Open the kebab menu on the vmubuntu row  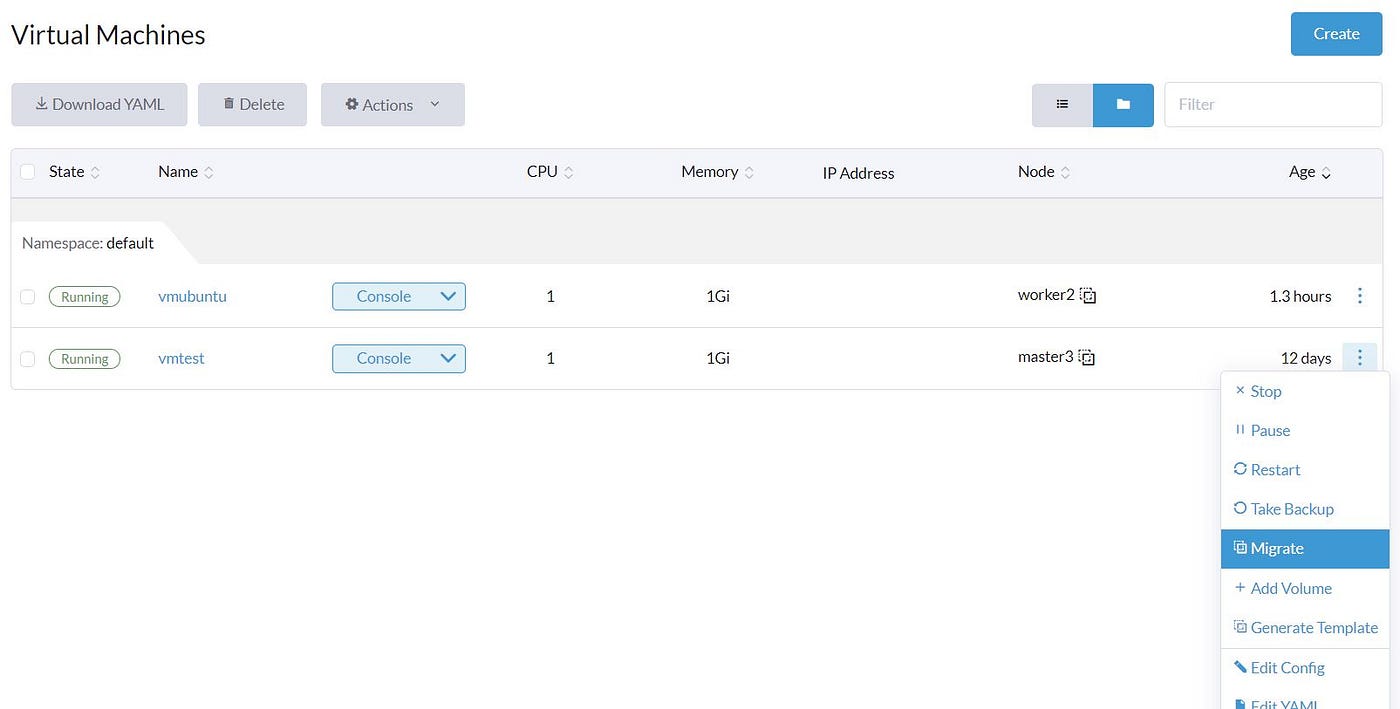(x=1360, y=296)
